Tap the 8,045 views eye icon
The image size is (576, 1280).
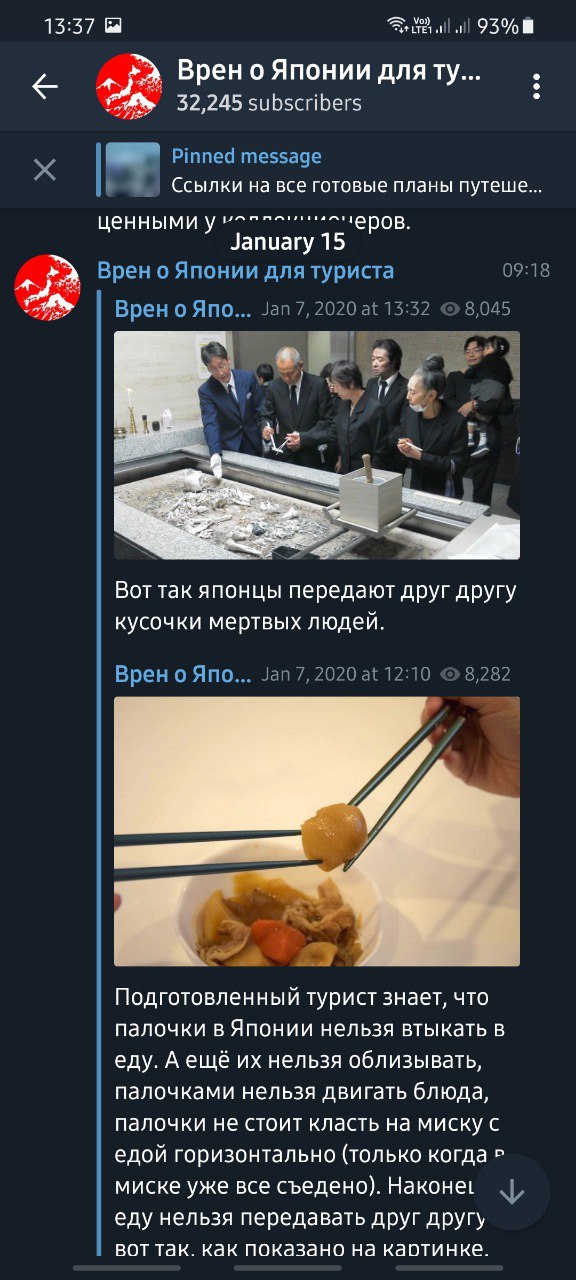[x=450, y=310]
